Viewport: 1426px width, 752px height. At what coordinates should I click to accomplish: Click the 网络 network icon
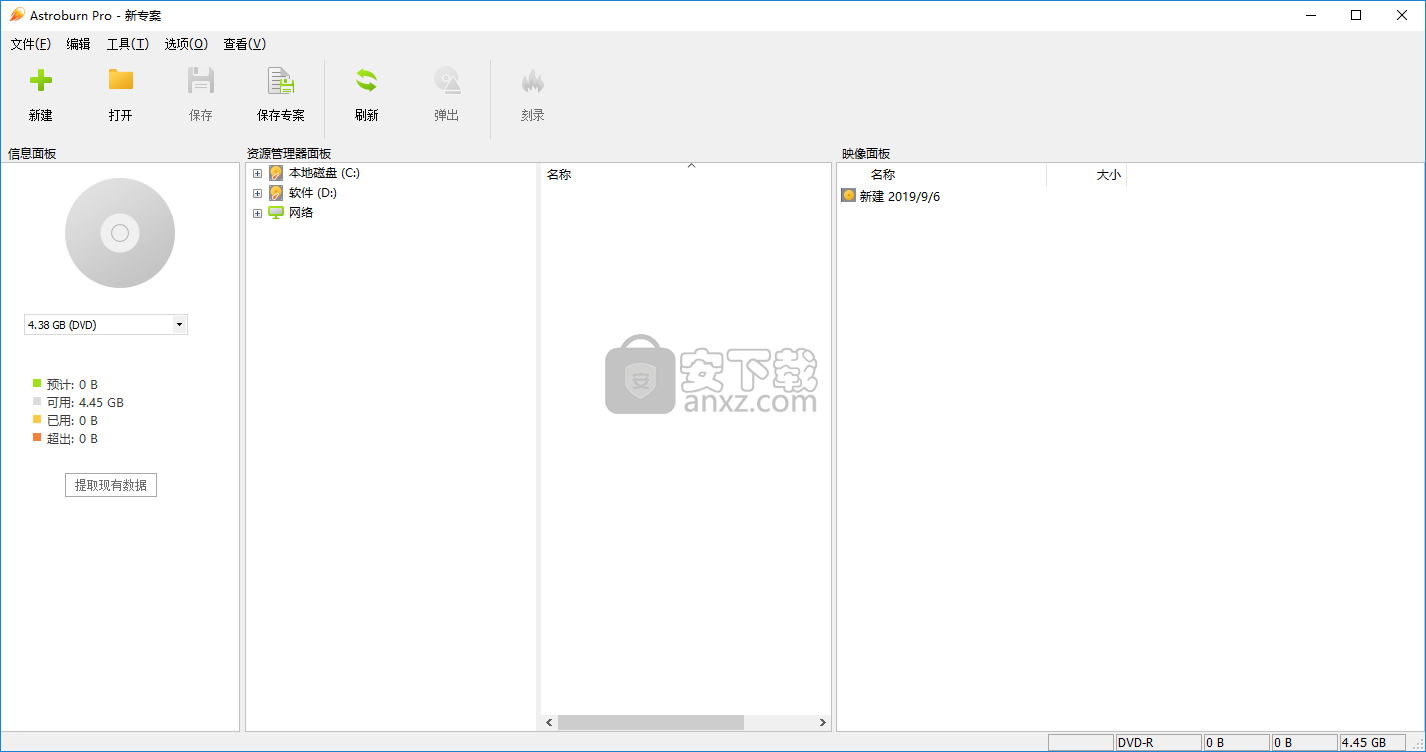click(x=276, y=213)
